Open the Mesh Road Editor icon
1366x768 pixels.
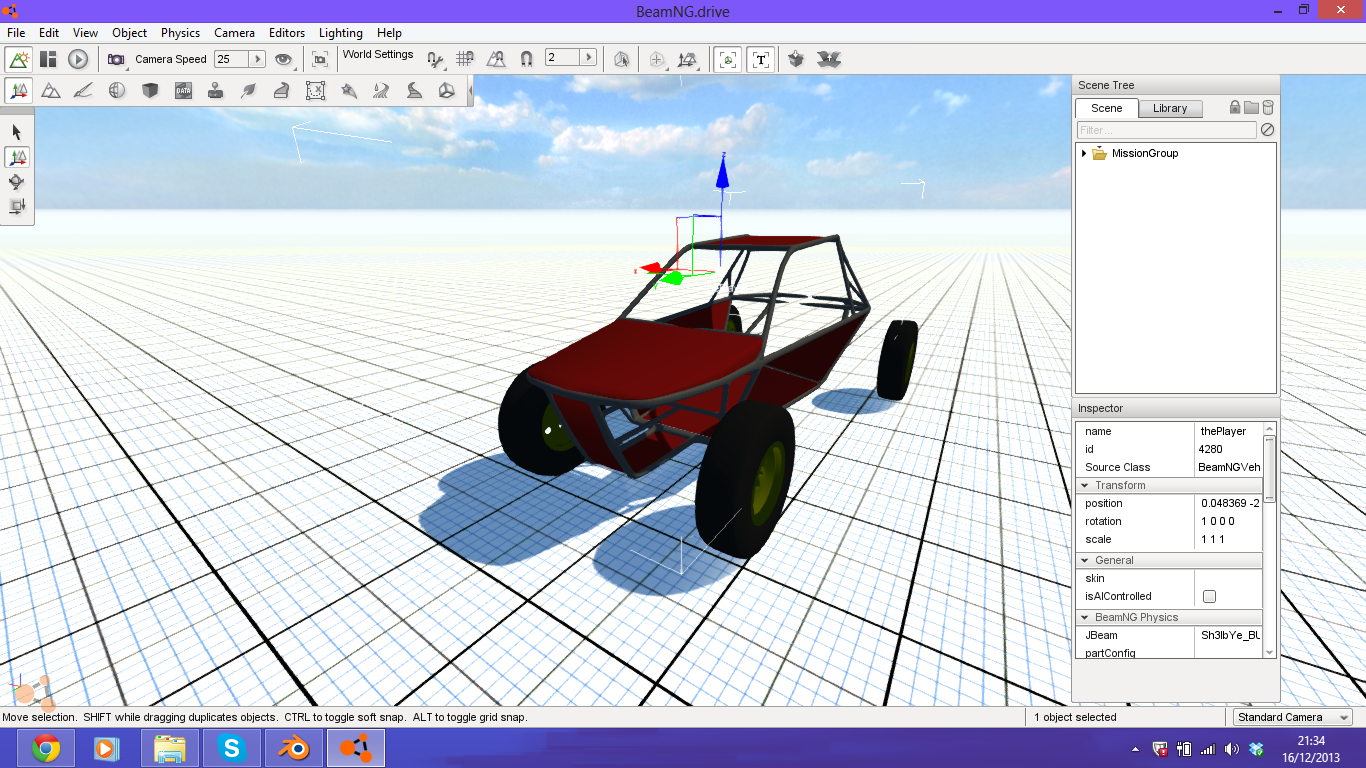(x=282, y=91)
